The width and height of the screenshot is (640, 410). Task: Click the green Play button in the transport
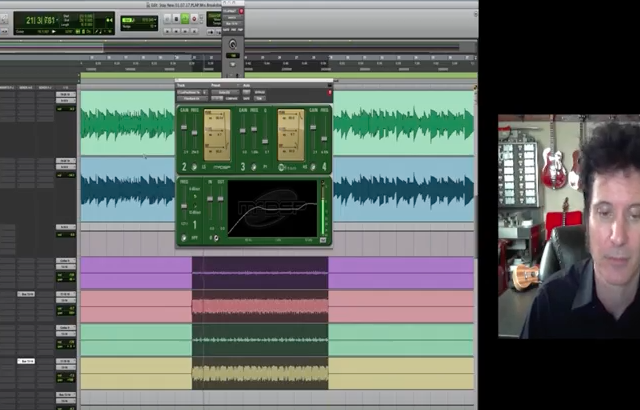click(x=185, y=19)
